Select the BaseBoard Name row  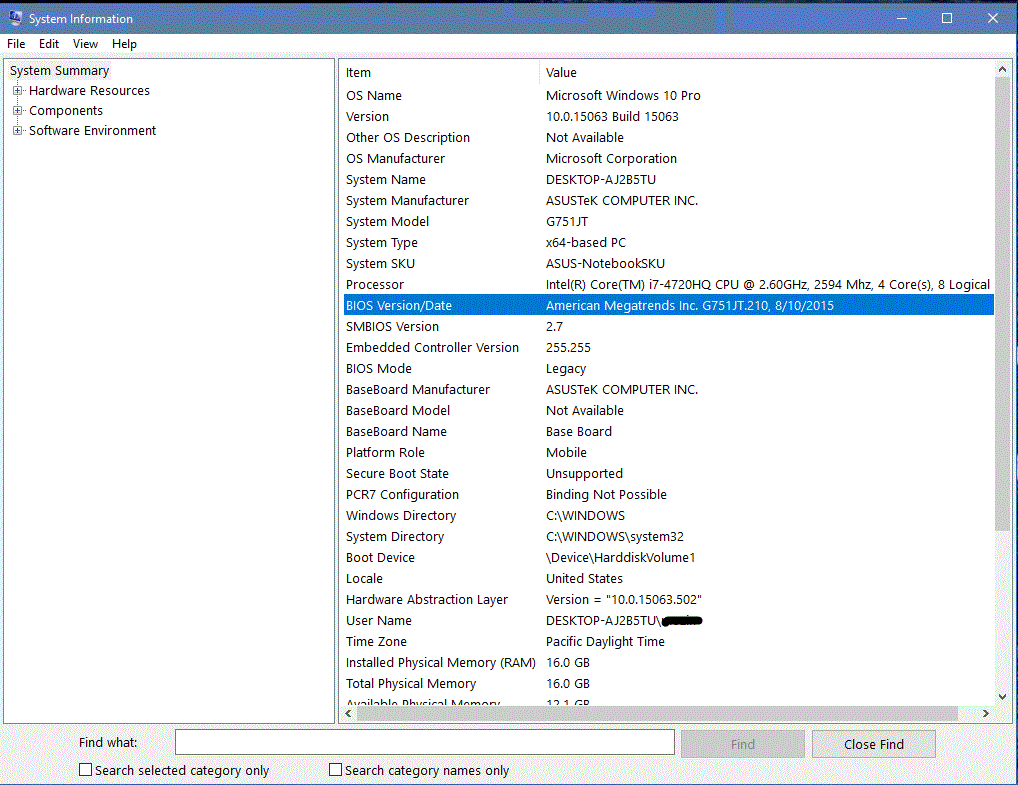668,431
